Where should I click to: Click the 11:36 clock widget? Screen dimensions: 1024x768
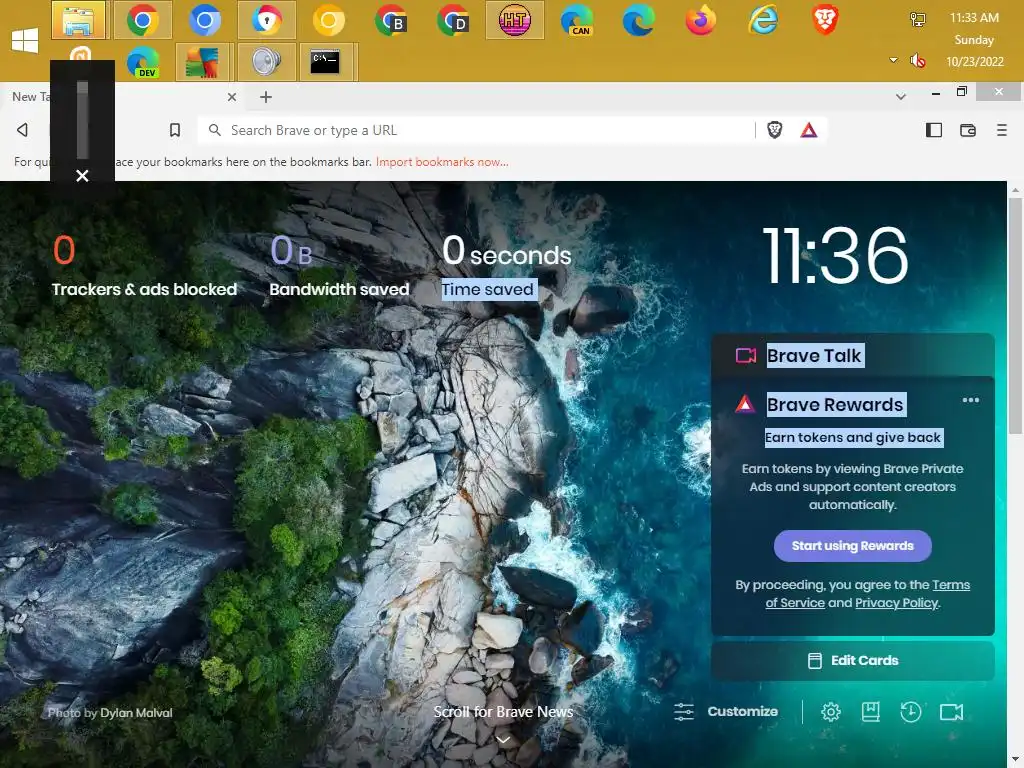pyautogui.click(x=835, y=255)
